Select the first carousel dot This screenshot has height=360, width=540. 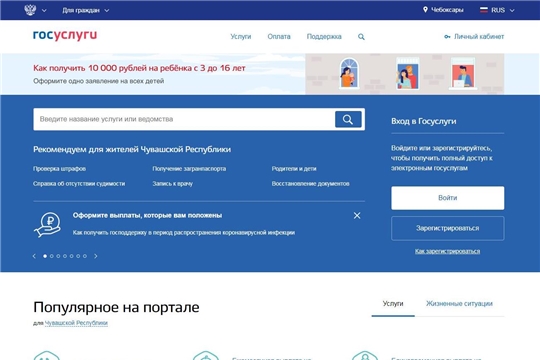tap(45, 256)
